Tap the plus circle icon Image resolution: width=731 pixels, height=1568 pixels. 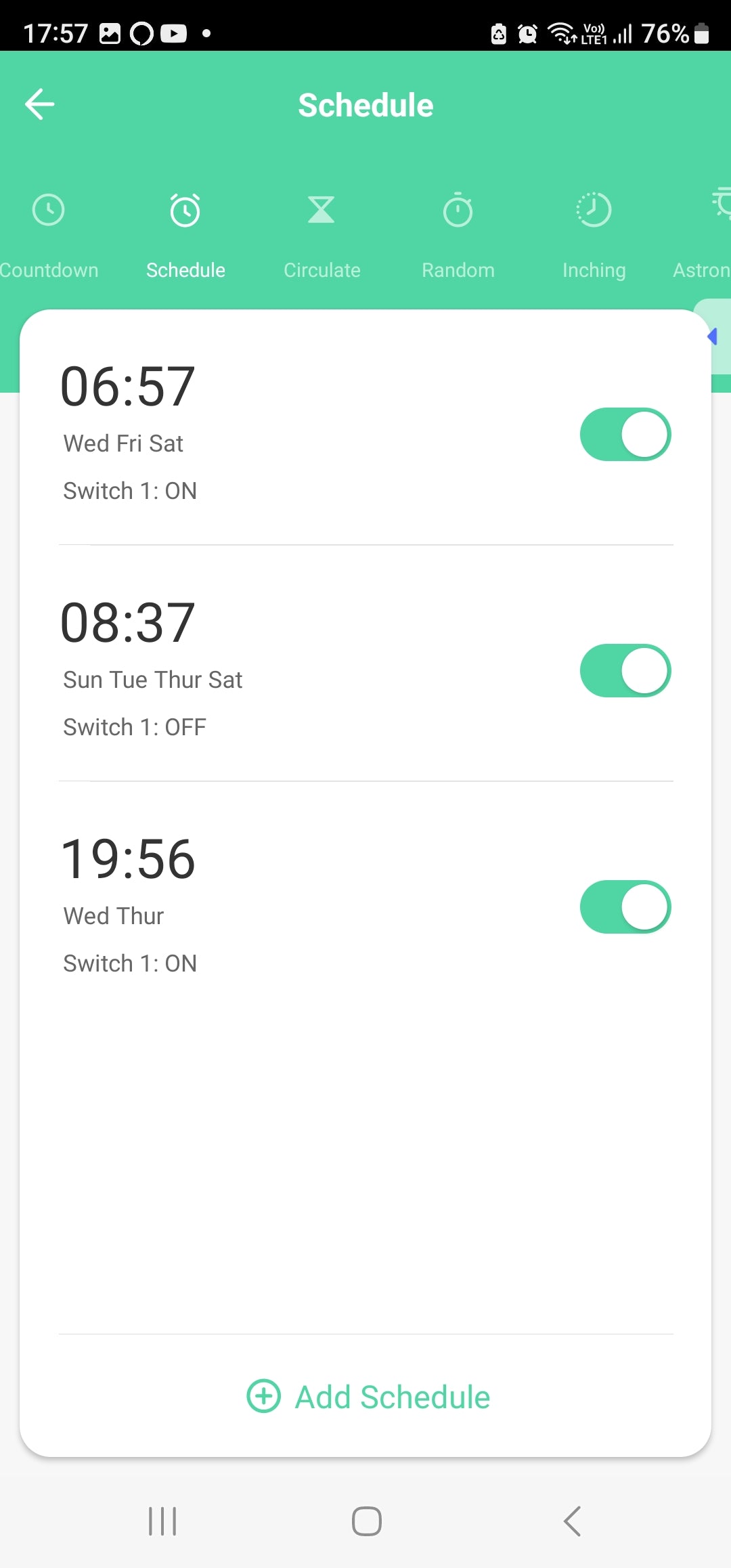(x=263, y=1396)
